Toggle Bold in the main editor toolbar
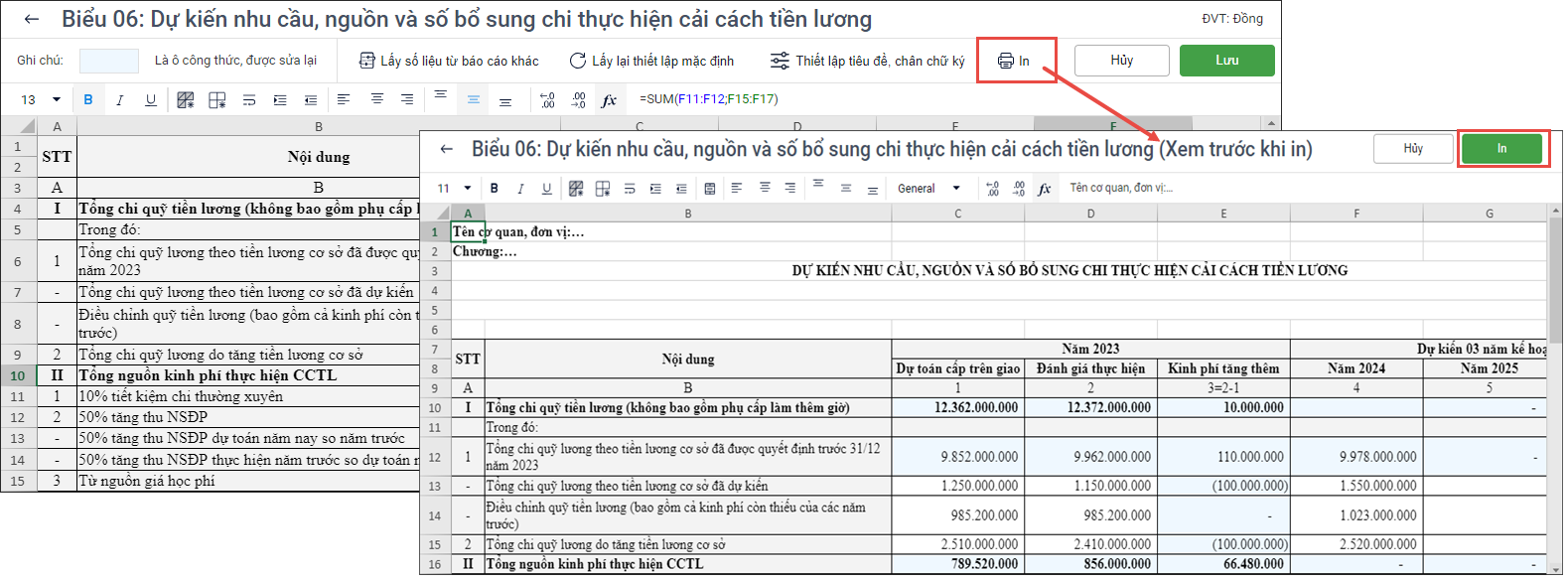Image resolution: width=1568 pixels, height=582 pixels. [x=88, y=99]
